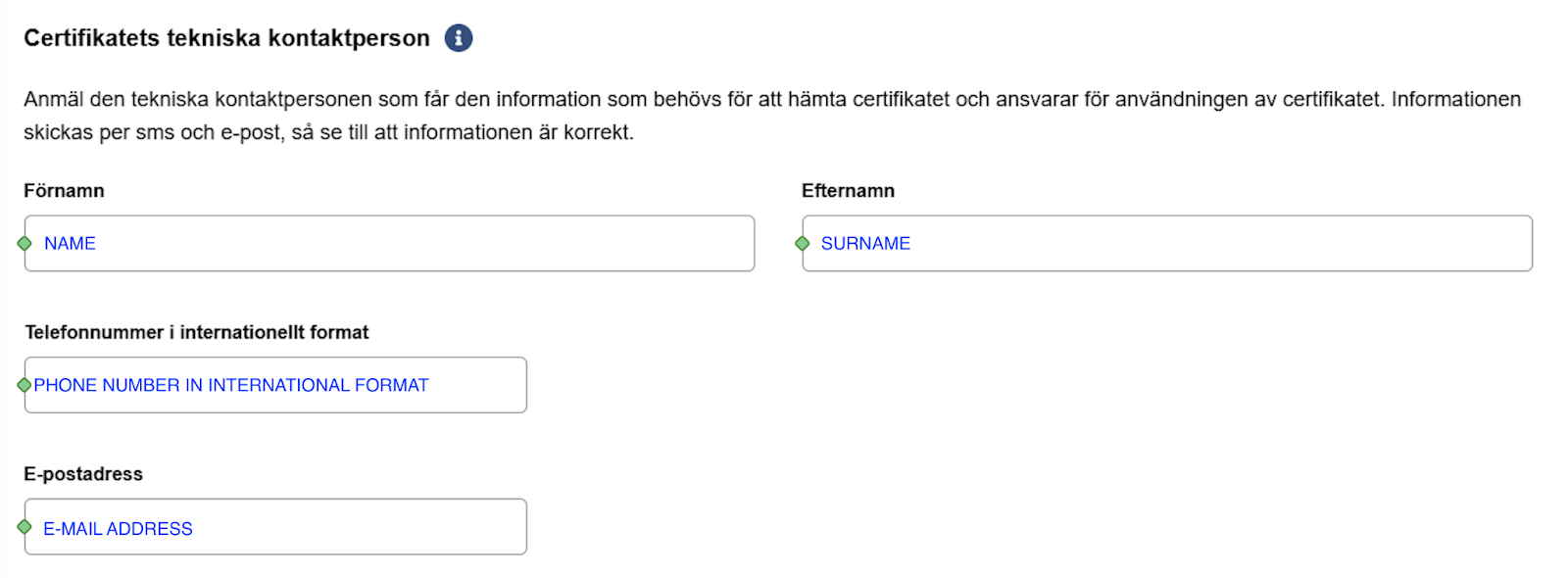Click green diamond marker on Efternamn field
The image size is (1568, 578).
pos(802,243)
